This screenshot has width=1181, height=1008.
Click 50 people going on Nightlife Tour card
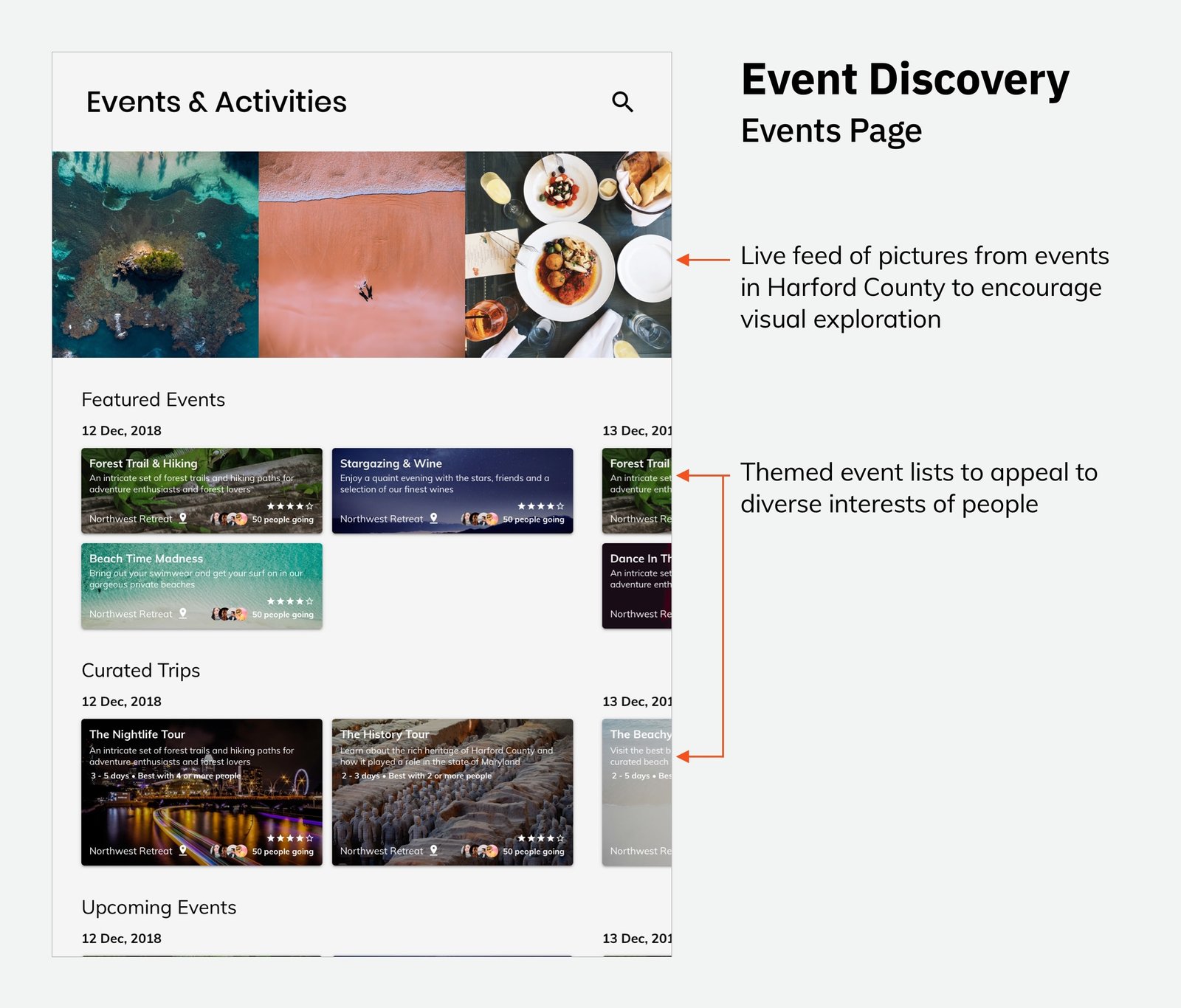pyautogui.click(x=283, y=852)
